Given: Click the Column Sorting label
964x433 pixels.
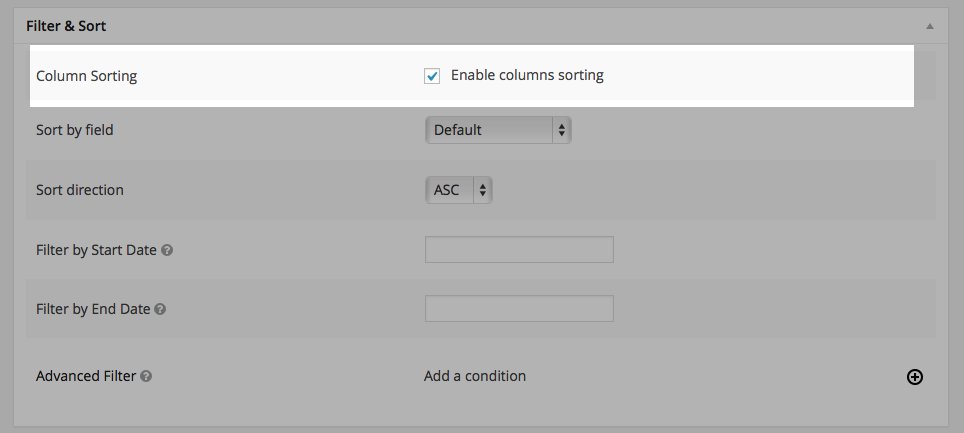Looking at the screenshot, I should pos(86,76).
